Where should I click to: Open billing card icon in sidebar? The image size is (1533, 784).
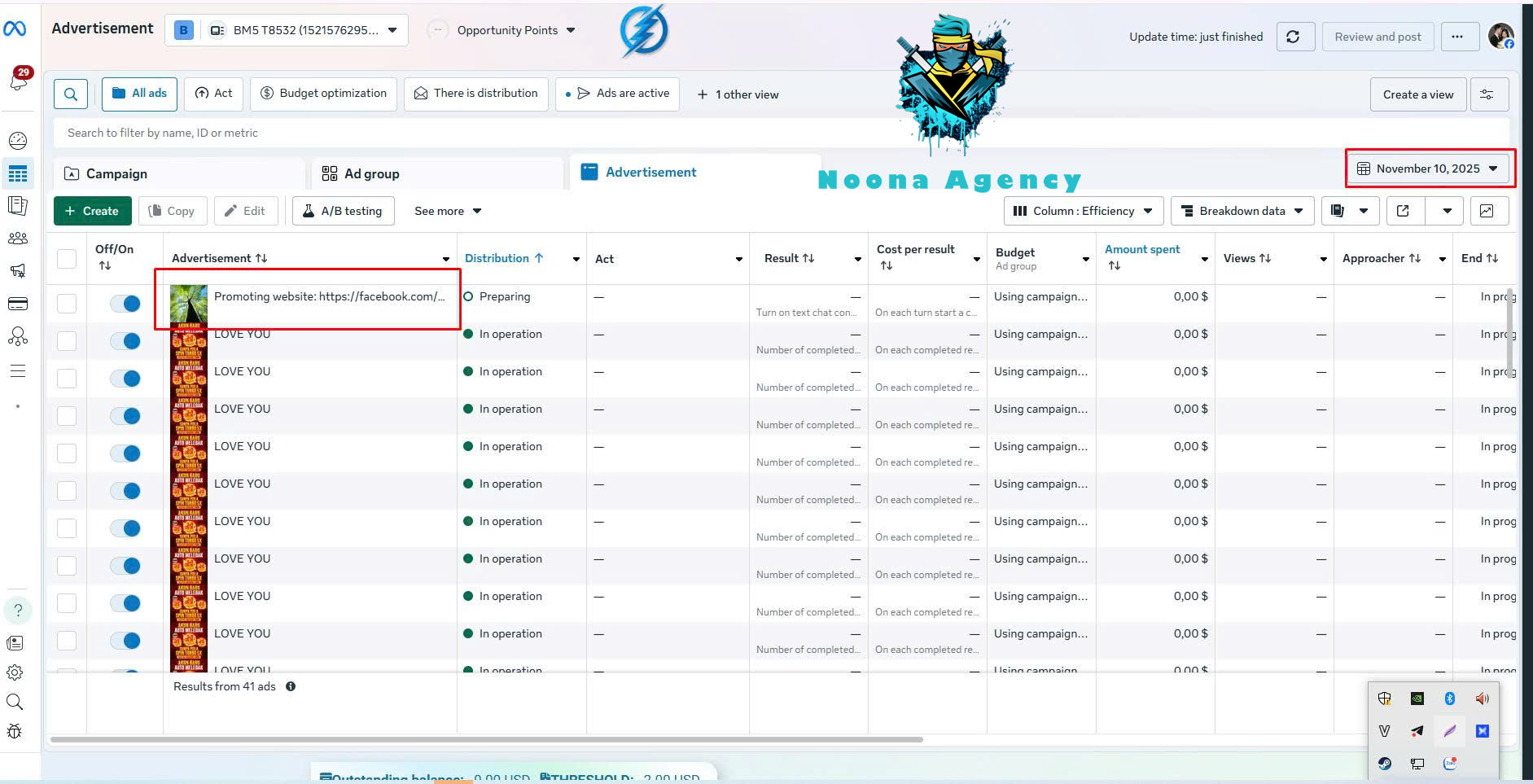pyautogui.click(x=17, y=304)
